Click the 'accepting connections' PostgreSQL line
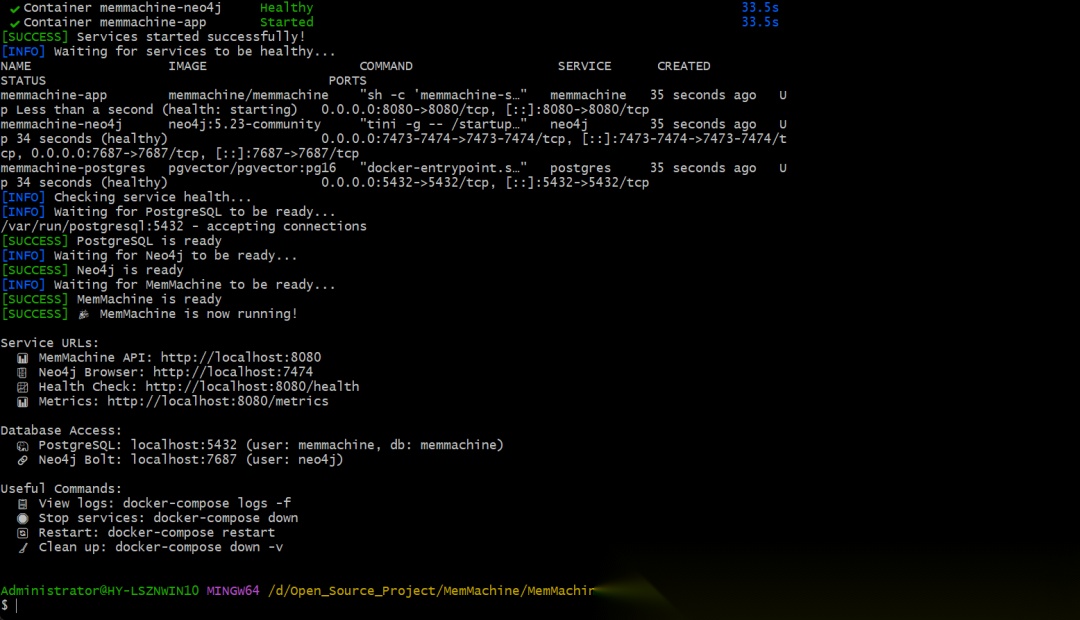The width and height of the screenshot is (1080, 620). (183, 227)
